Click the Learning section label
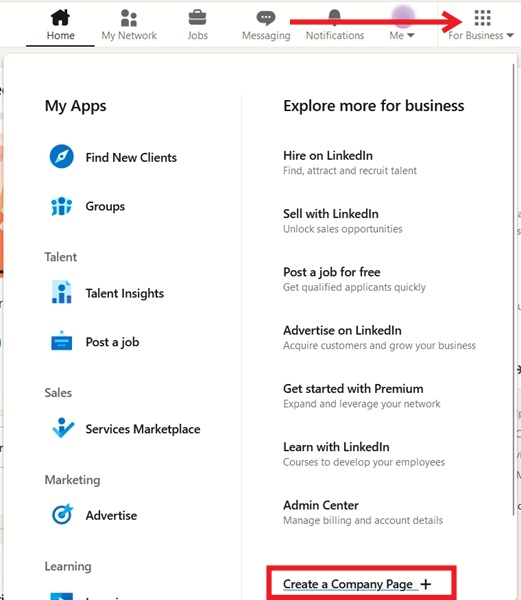Viewport: 521px width, 600px height. click(x=68, y=566)
